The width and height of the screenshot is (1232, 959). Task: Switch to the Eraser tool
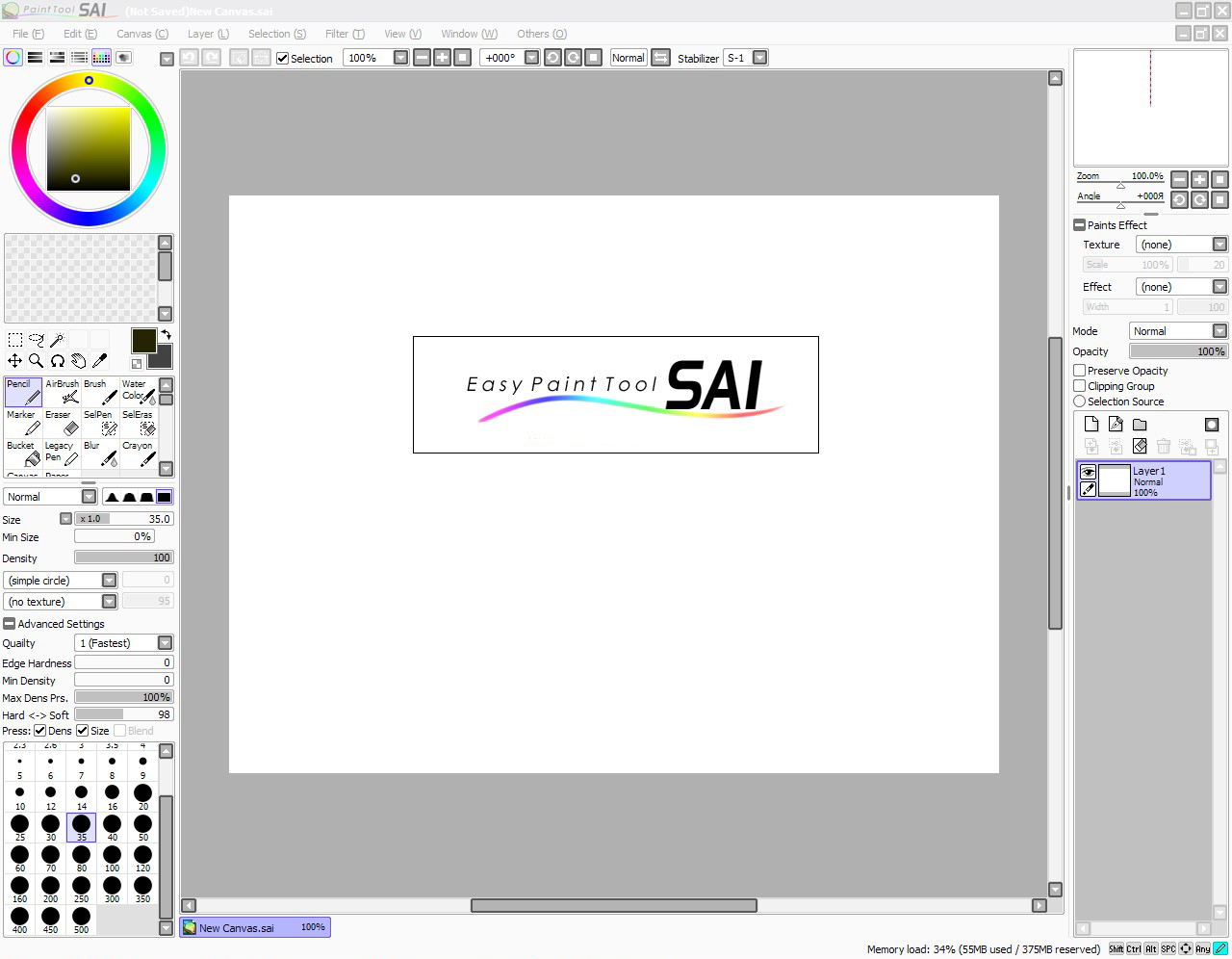(62, 423)
